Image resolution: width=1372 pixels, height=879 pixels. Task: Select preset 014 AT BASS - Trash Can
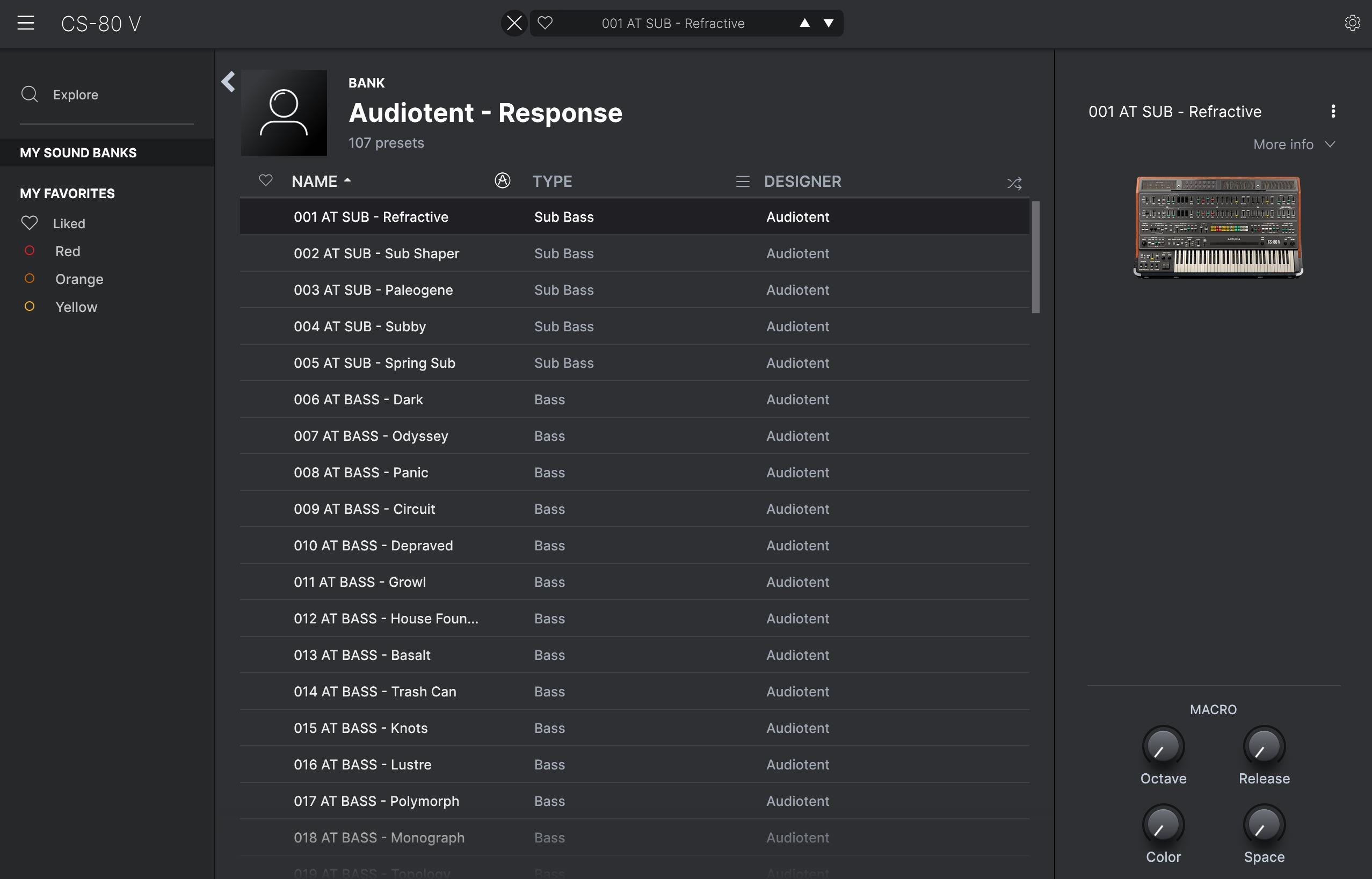635,691
